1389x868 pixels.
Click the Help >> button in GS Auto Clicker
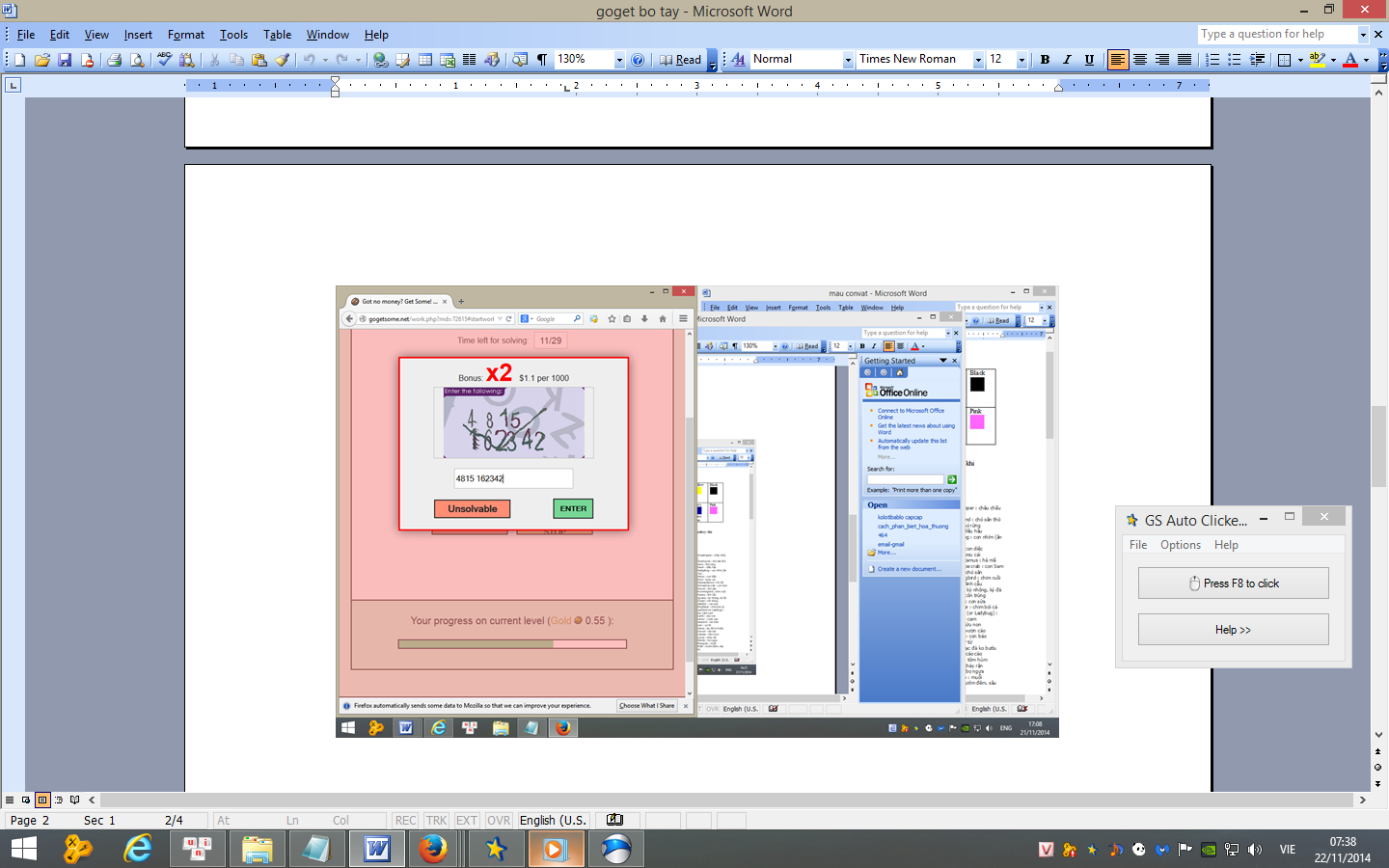click(1233, 630)
